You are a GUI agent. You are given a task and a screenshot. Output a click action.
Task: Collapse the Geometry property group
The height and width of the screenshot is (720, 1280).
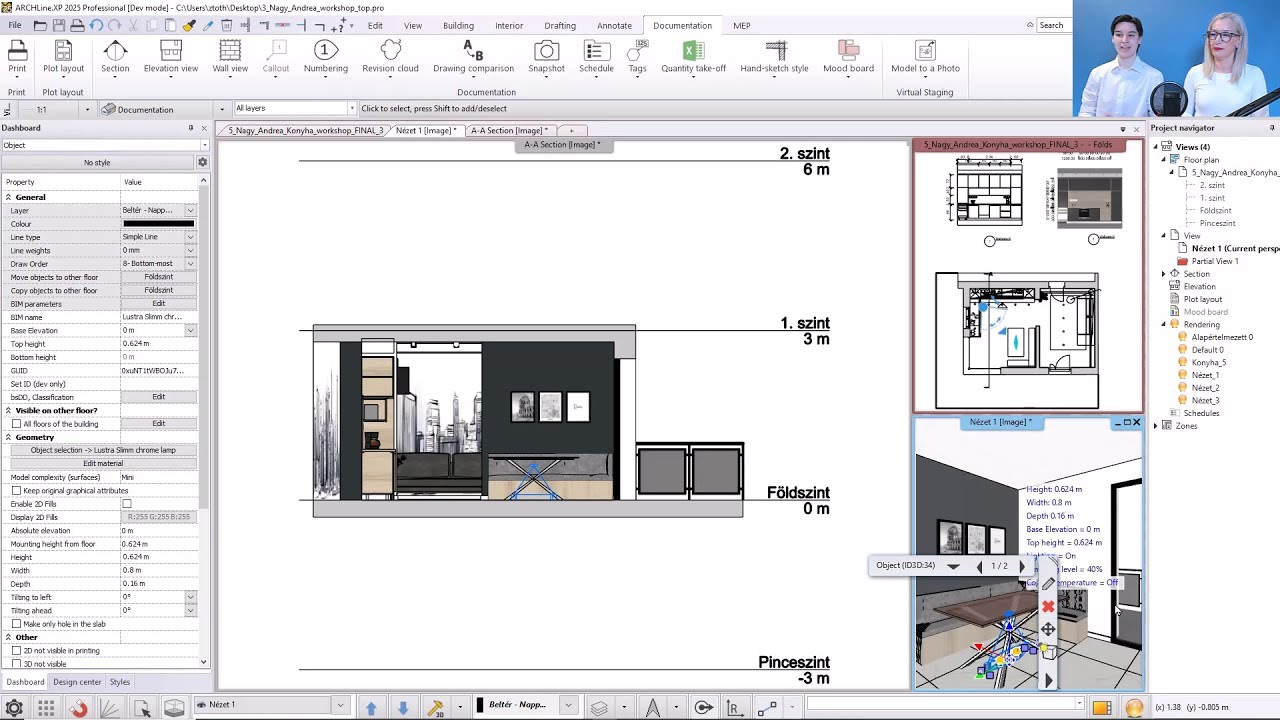pos(8,437)
